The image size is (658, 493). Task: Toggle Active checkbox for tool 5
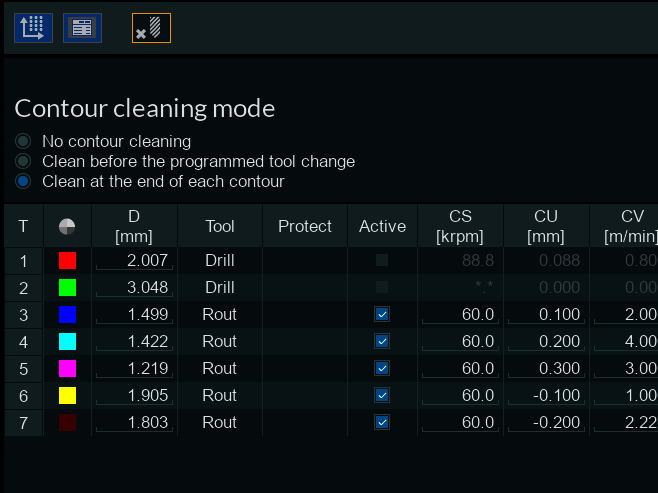click(x=381, y=368)
